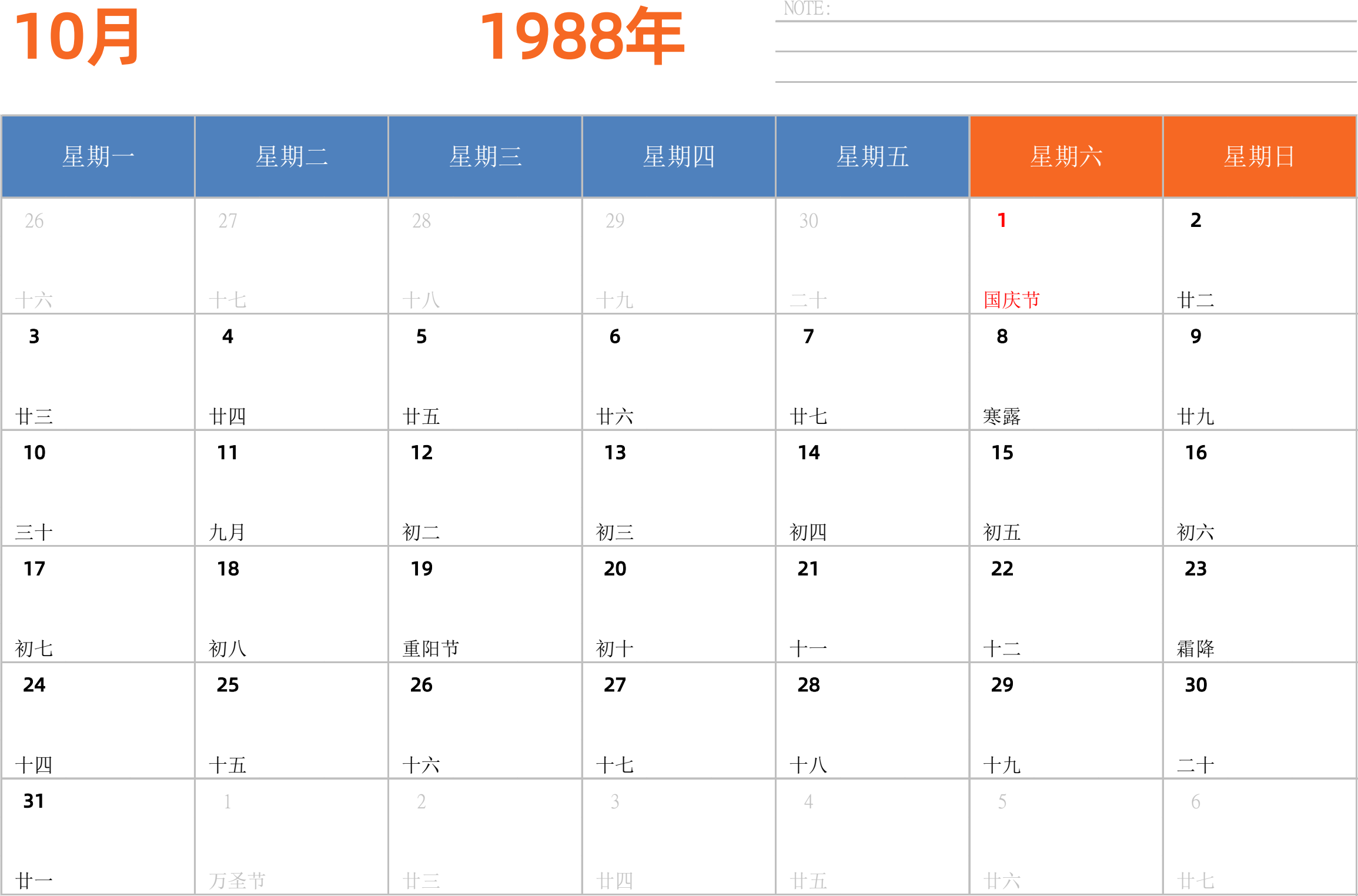Select date 24
This screenshot has height=896, width=1358.
(34, 685)
